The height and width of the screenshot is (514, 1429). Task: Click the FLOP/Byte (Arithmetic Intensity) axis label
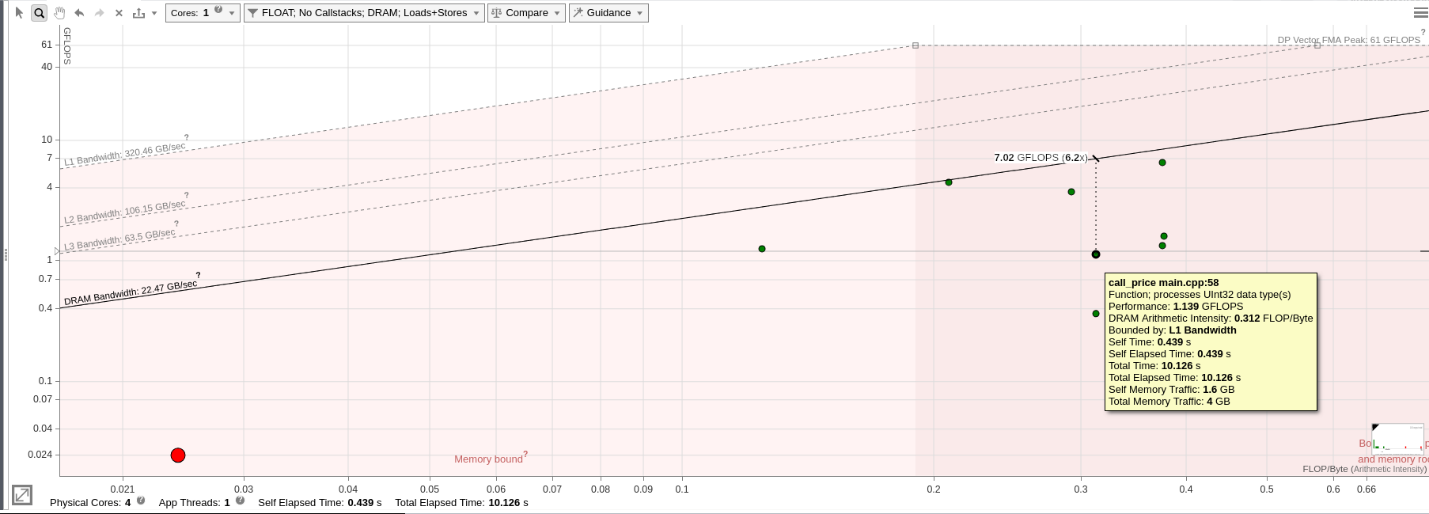pyautogui.click(x=1364, y=469)
